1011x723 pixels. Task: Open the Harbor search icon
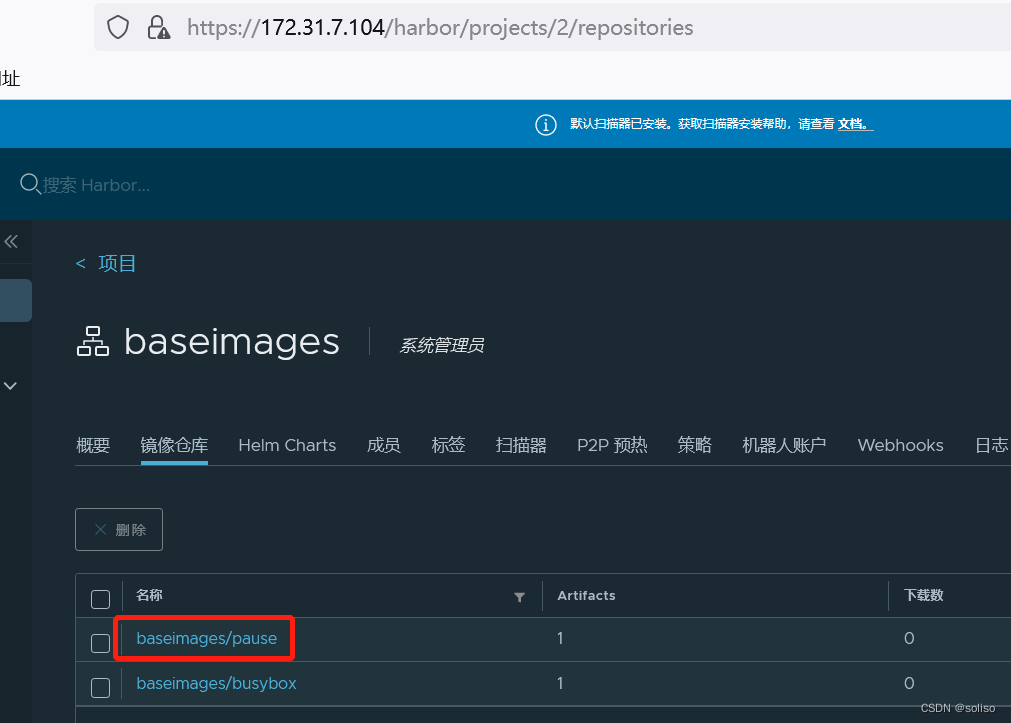pos(29,184)
